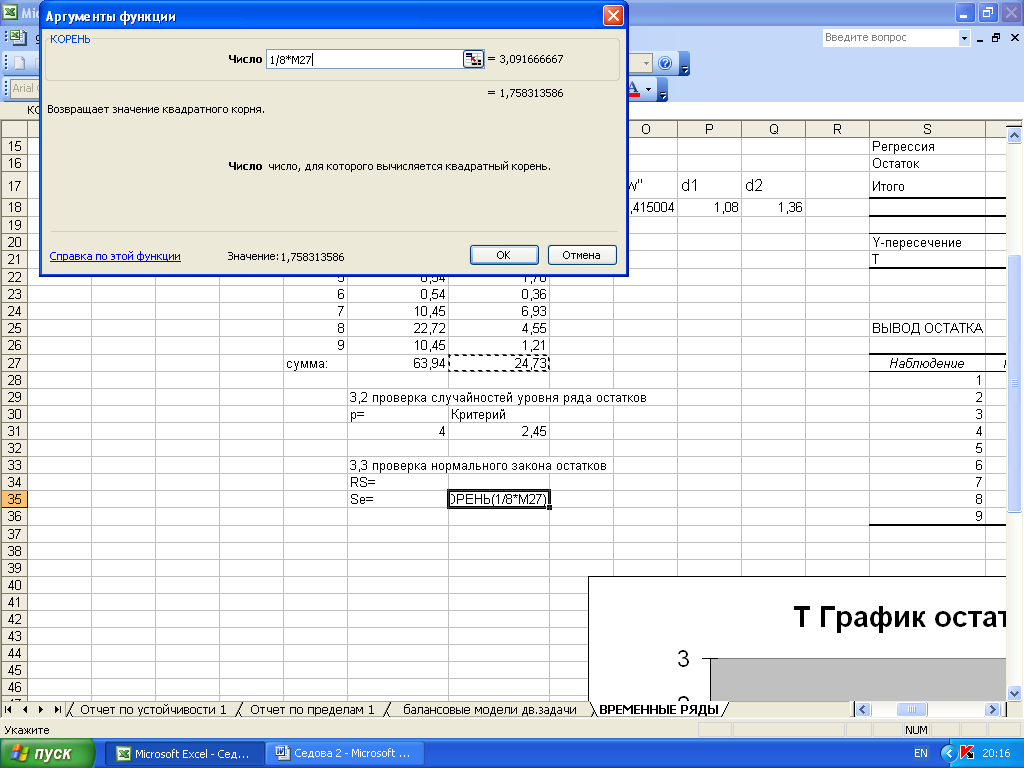Image resolution: width=1024 pixels, height=768 pixels.
Task: Select the row 27 header
Action: [14, 364]
